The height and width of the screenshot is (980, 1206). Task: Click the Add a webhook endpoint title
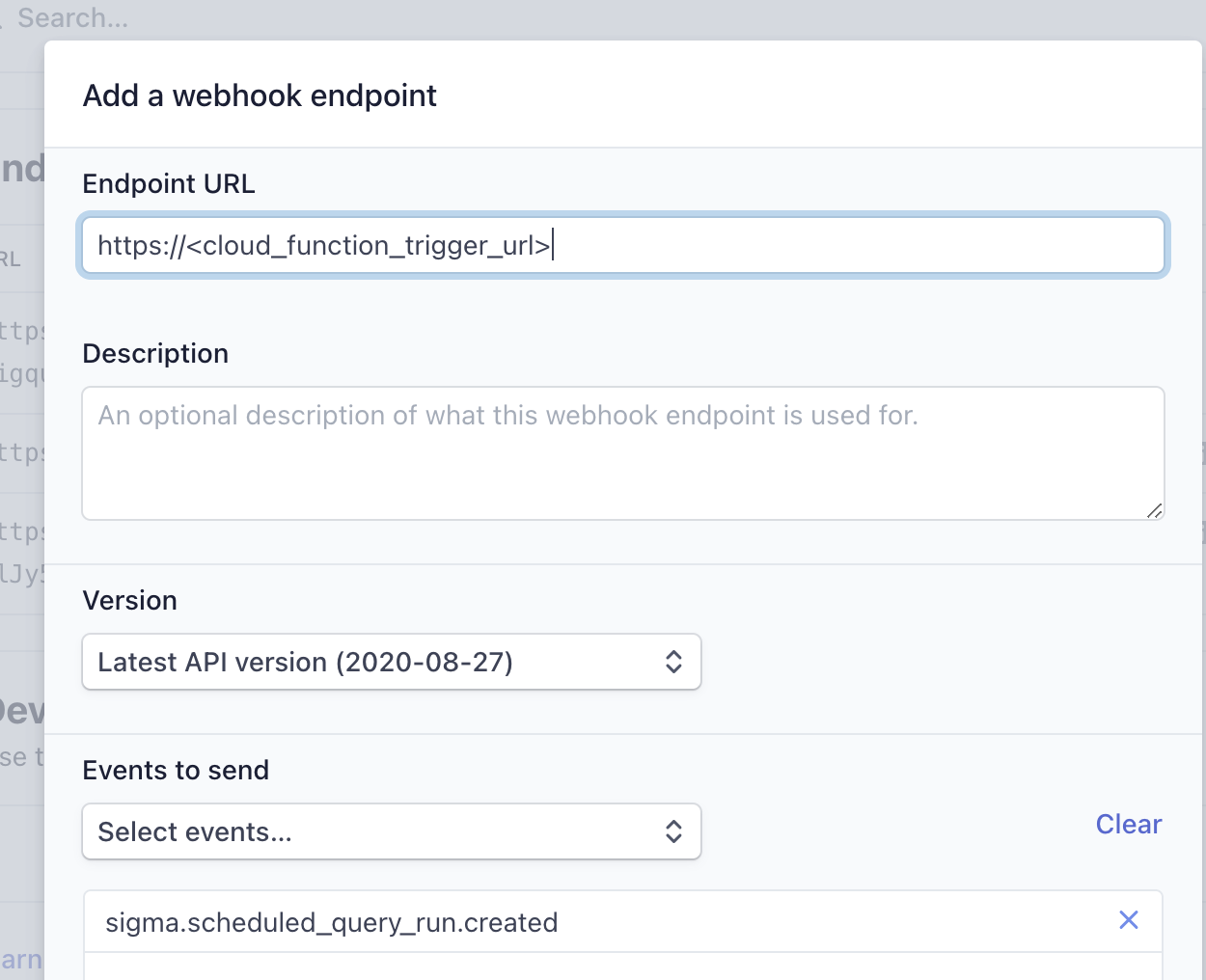point(260,96)
